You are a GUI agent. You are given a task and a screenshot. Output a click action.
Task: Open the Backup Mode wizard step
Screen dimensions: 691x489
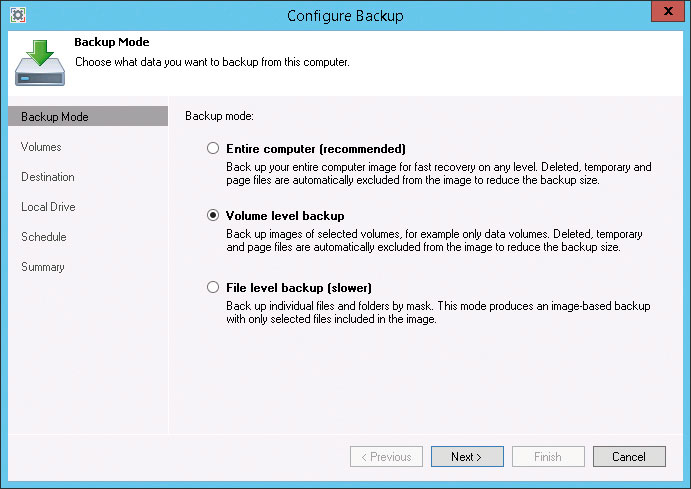coord(88,116)
